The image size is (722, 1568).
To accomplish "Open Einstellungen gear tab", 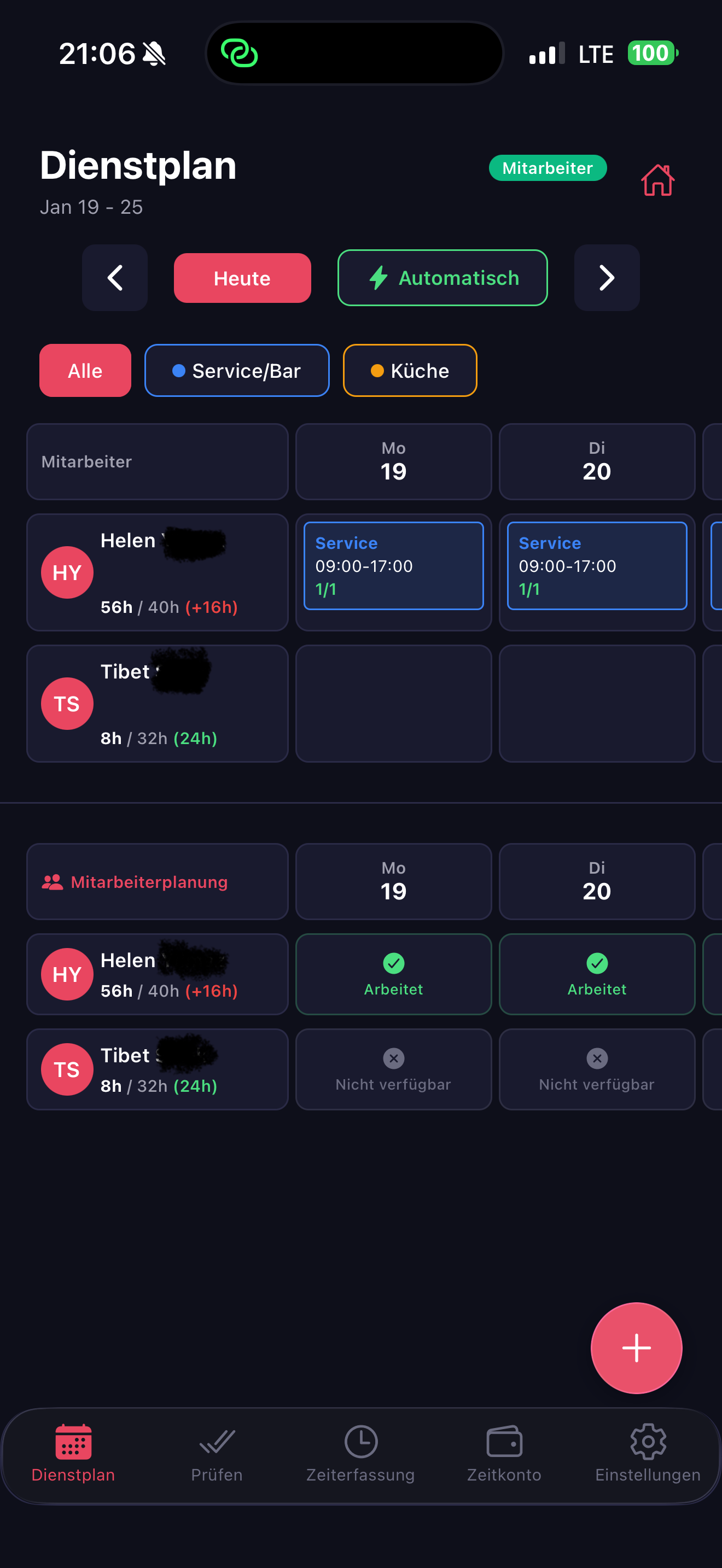I will click(x=648, y=1455).
